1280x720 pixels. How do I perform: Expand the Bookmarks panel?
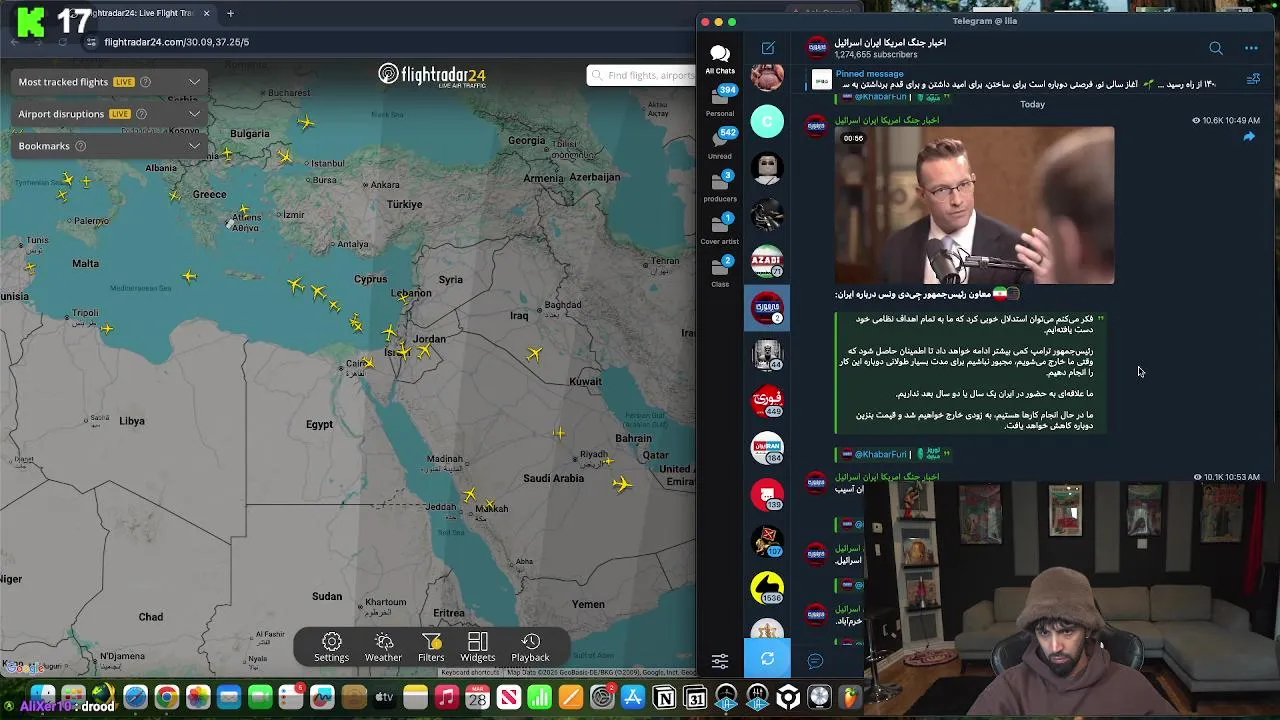click(x=194, y=146)
